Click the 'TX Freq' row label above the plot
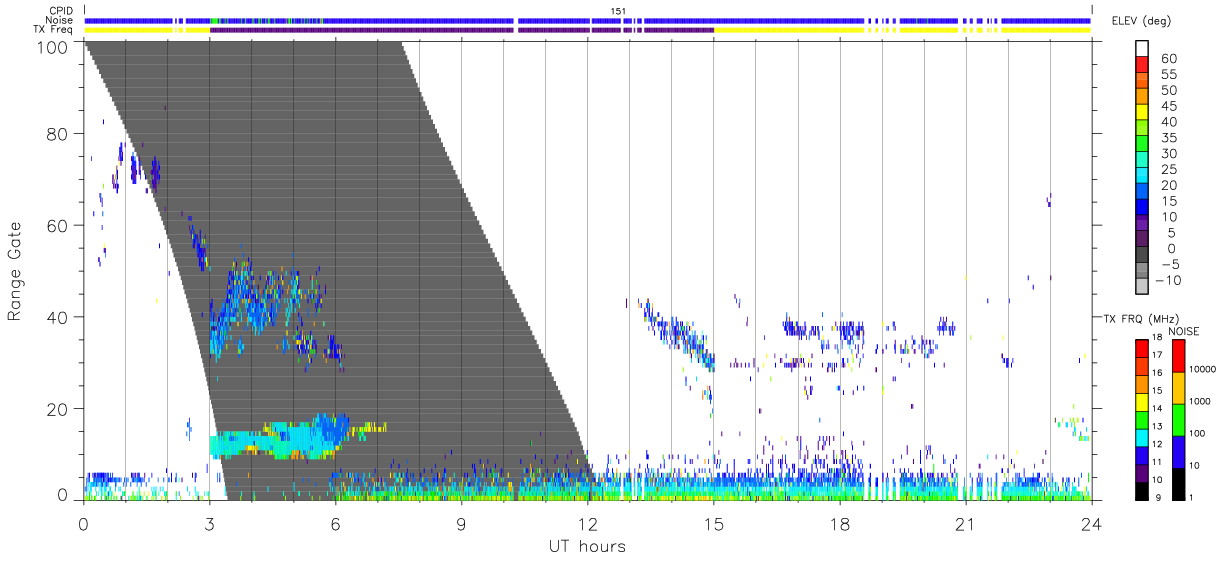1228x567 pixels. [53, 30]
